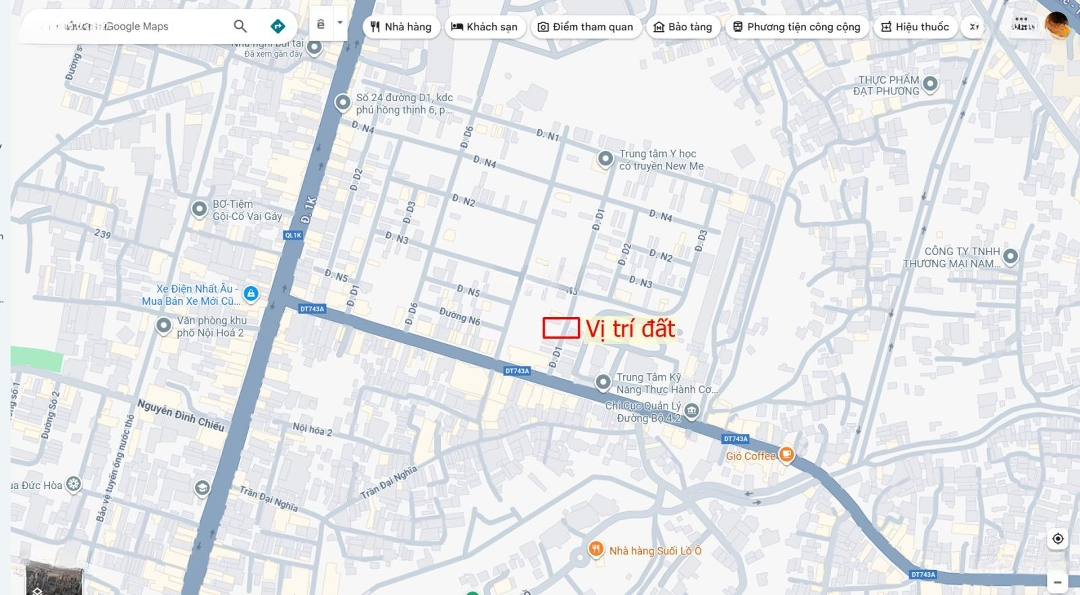Filter map by Khách sạn

[x=485, y=27]
